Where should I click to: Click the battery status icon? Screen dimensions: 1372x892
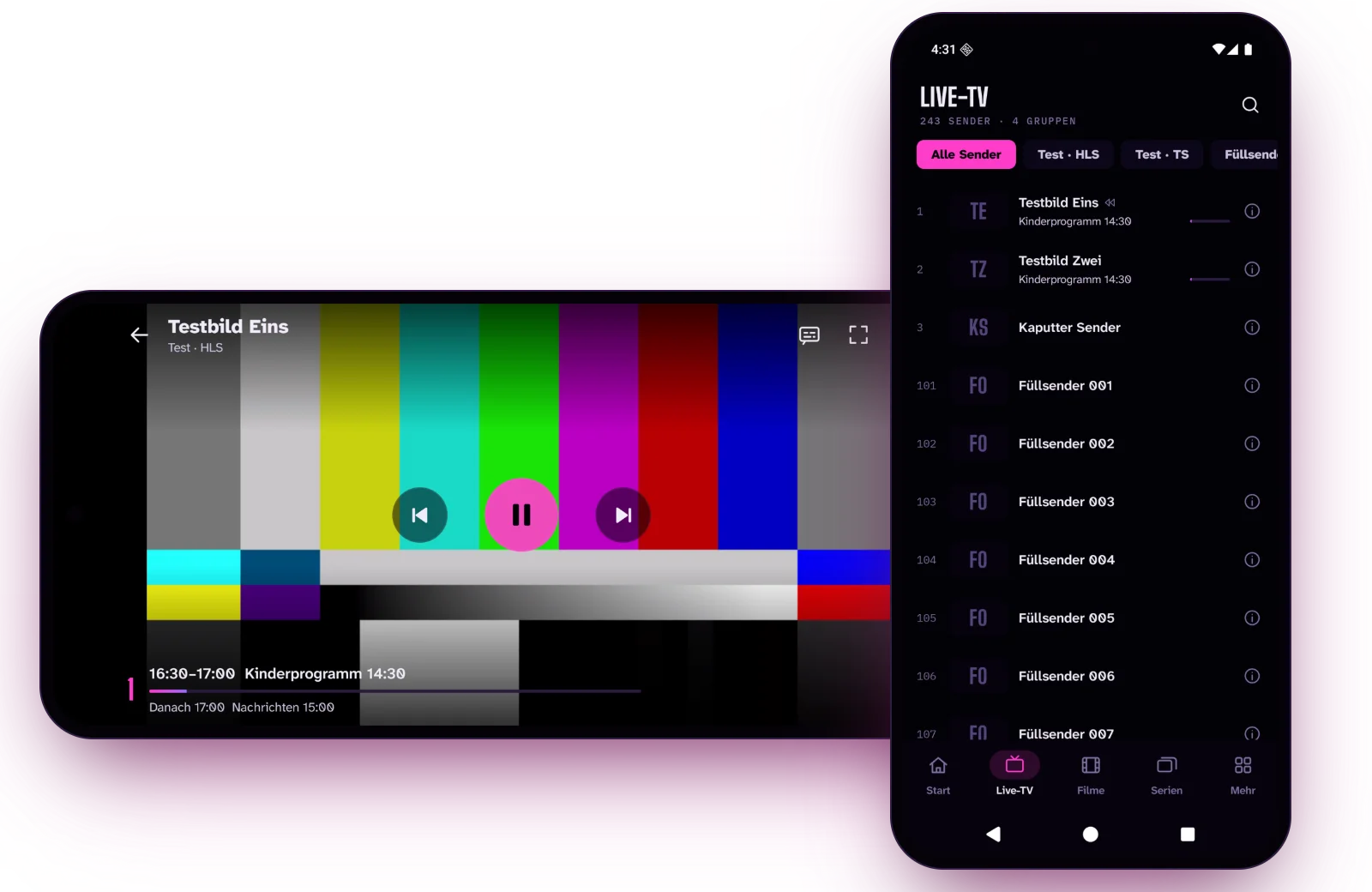click(x=1249, y=50)
